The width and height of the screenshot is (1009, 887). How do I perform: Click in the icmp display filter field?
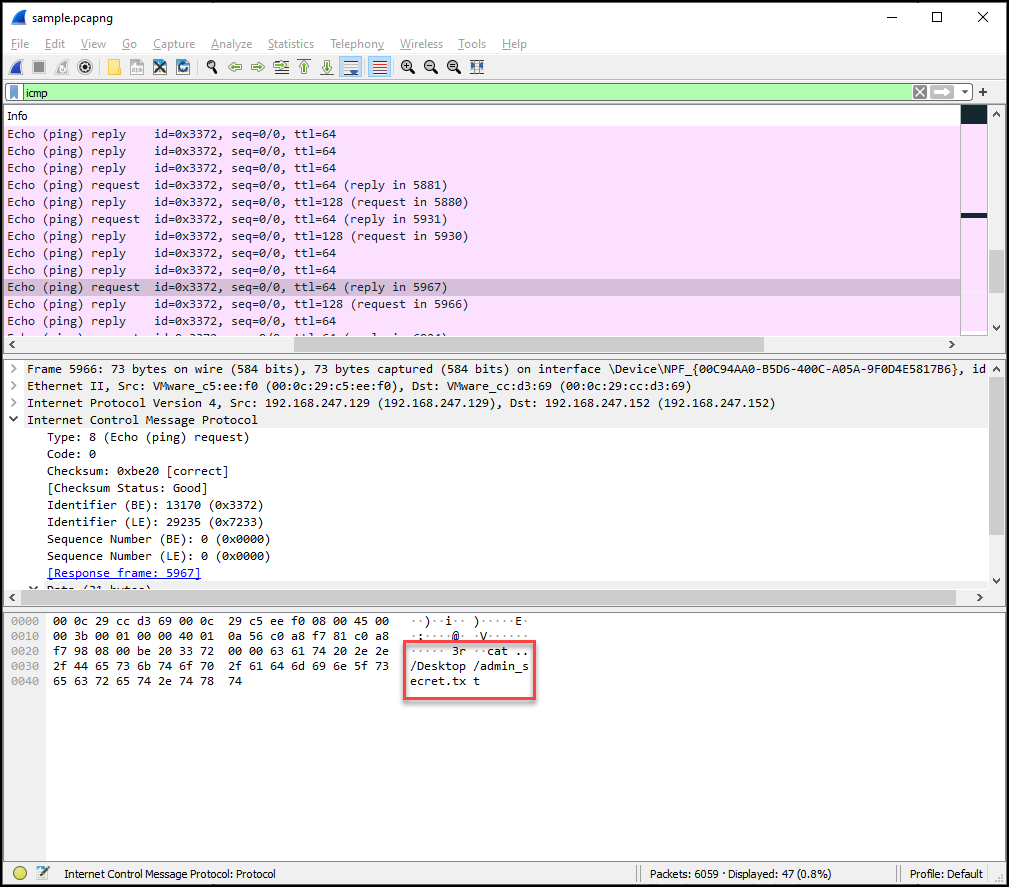coord(450,92)
